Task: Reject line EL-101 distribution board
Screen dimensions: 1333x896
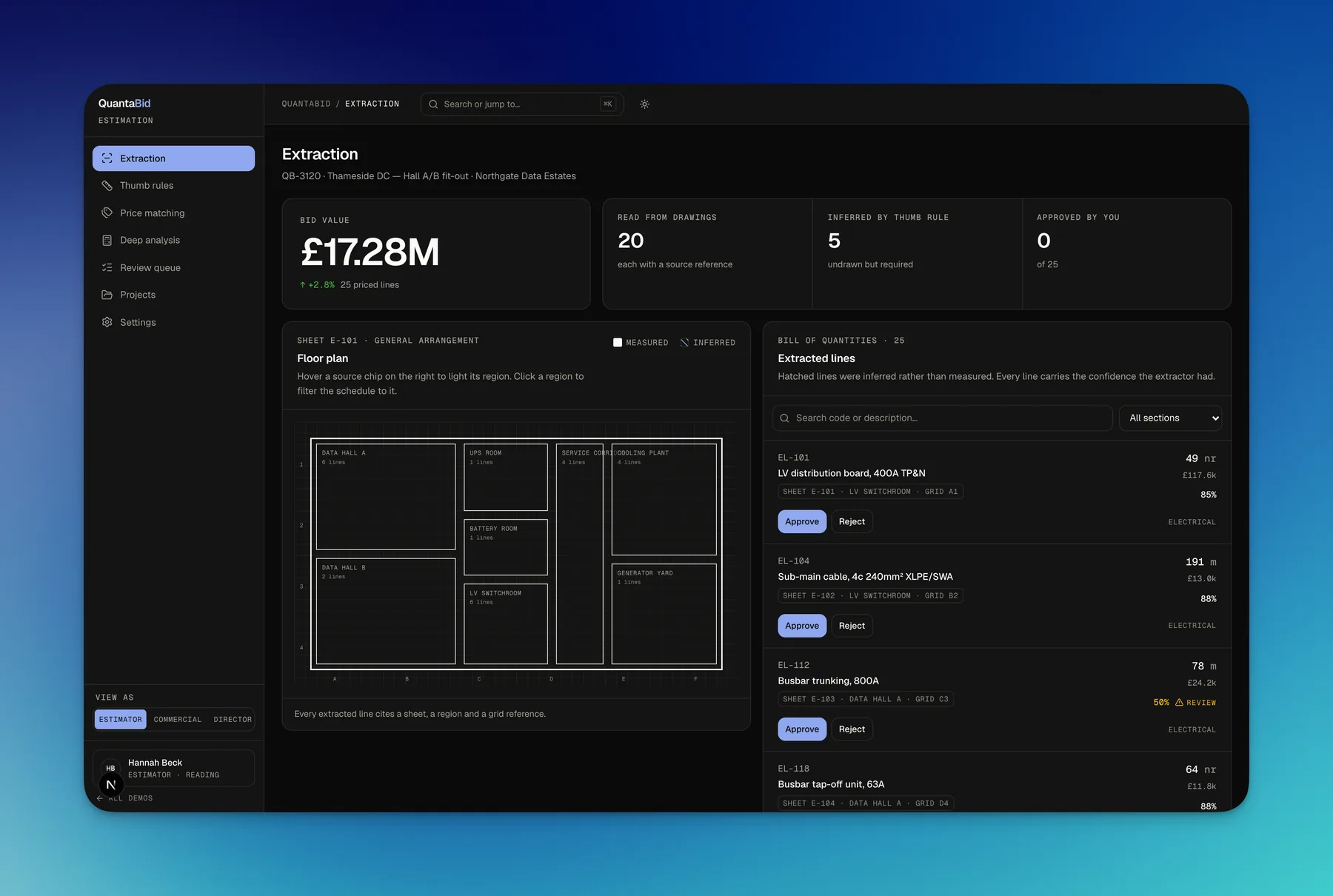Action: tap(852, 522)
